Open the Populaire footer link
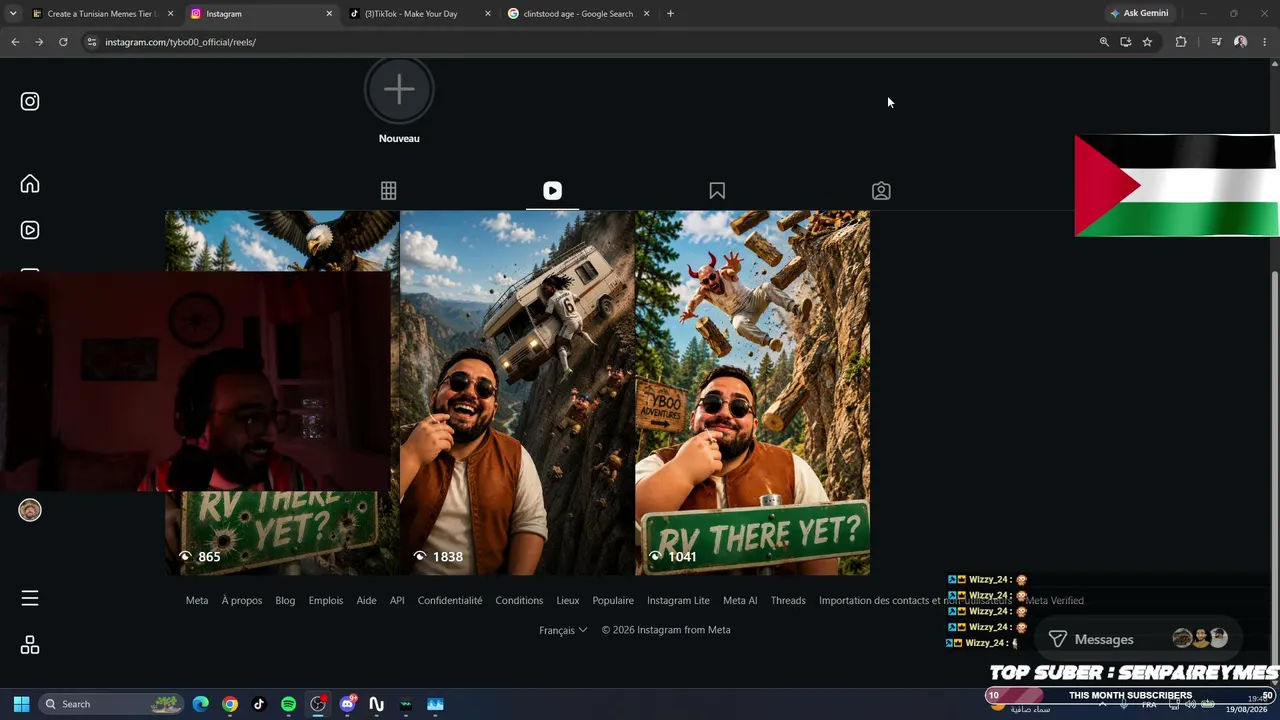Viewport: 1280px width, 720px height. (x=613, y=601)
